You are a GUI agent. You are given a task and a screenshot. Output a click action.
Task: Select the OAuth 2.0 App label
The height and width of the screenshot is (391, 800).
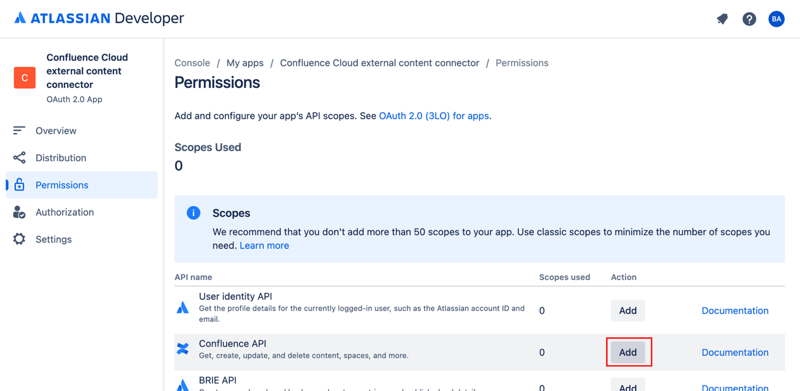pyautogui.click(x=74, y=100)
